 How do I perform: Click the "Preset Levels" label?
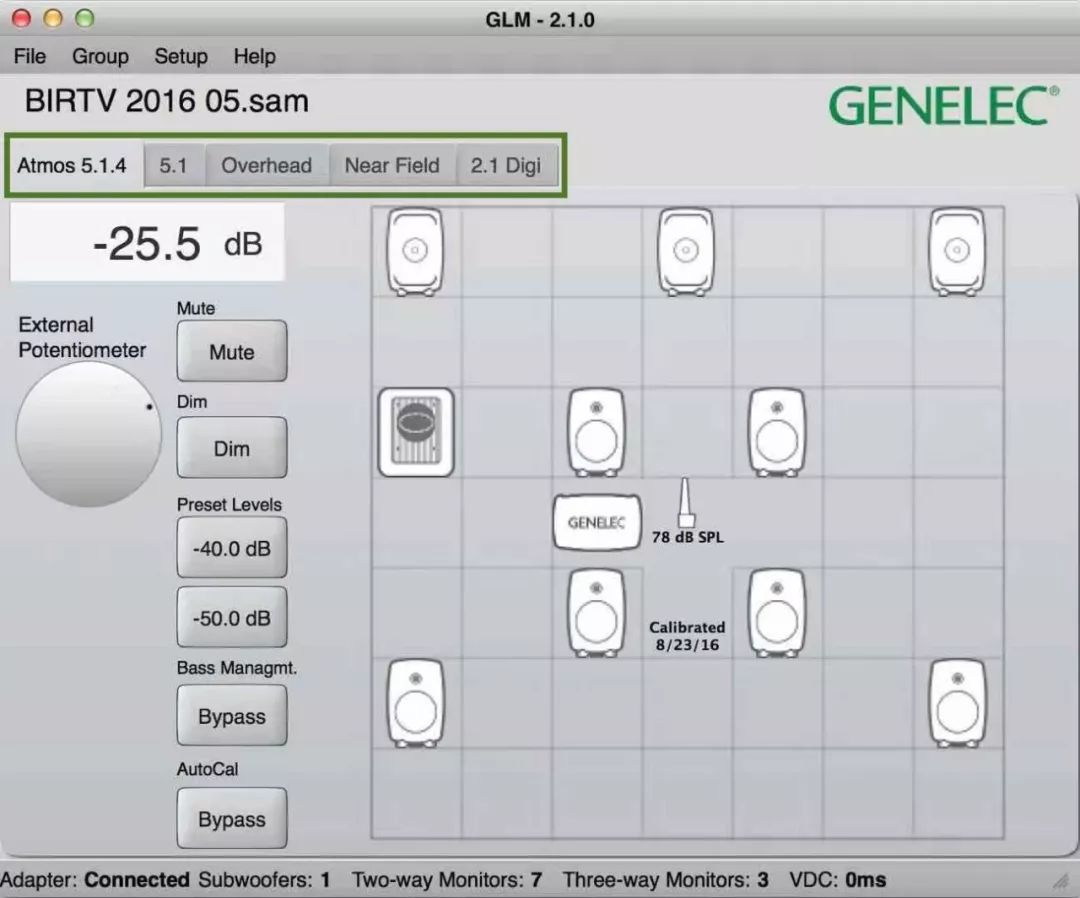point(229,504)
